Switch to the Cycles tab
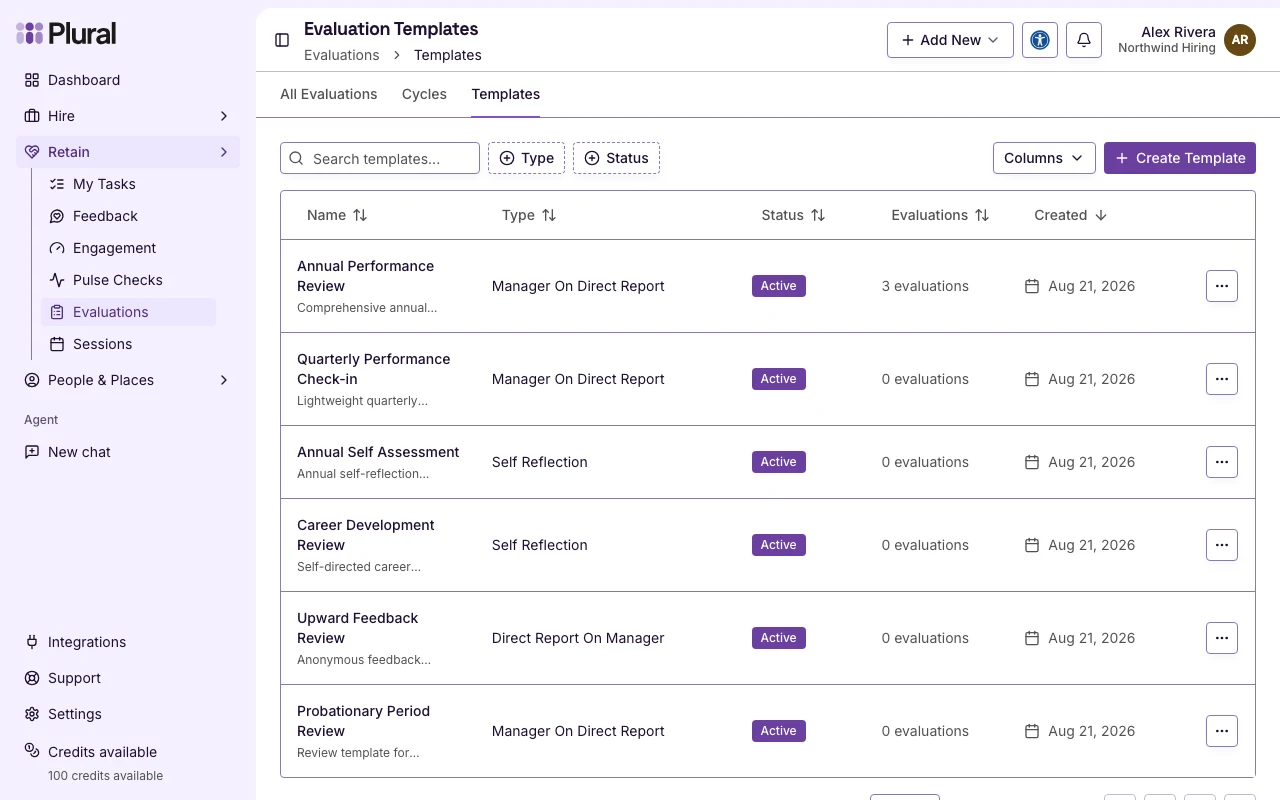This screenshot has width=1280, height=800. [x=424, y=94]
